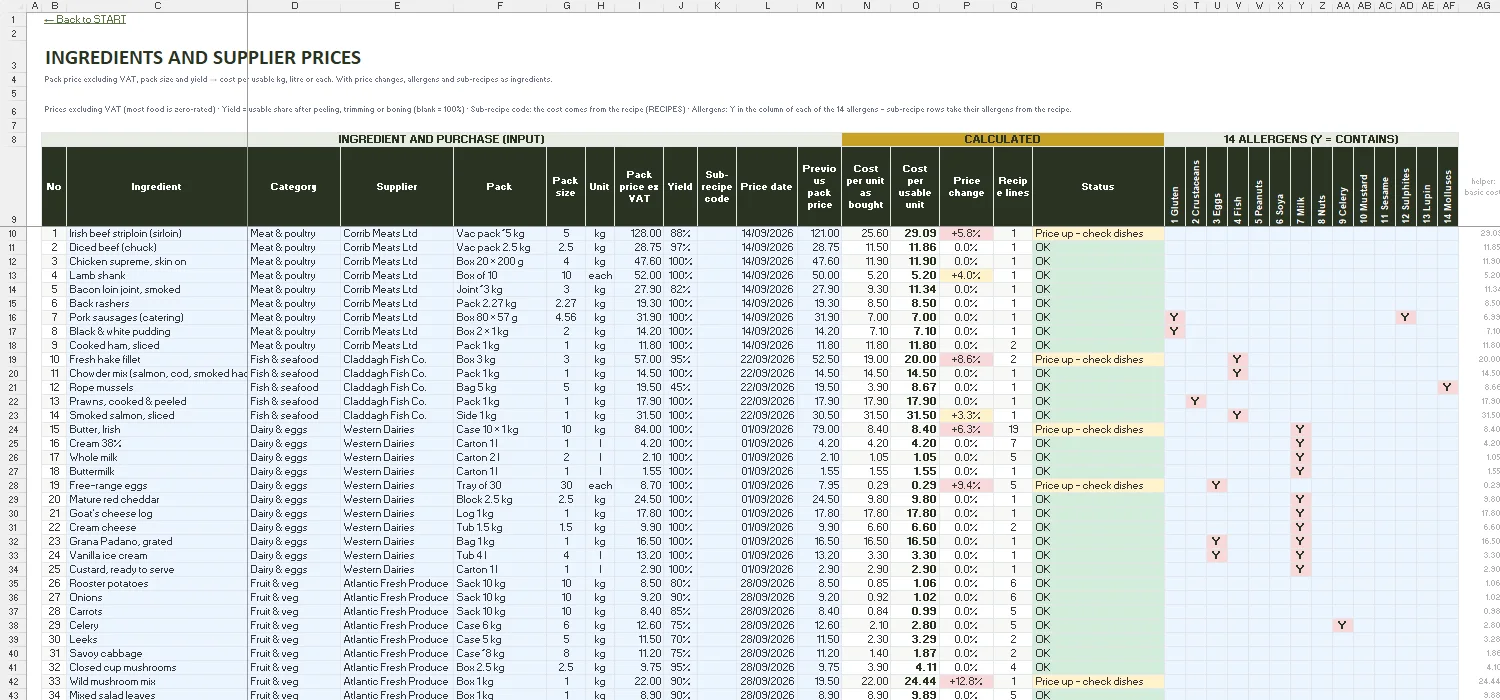
Task: Select the Status cell for Free-range eggs
Action: coord(1098,485)
